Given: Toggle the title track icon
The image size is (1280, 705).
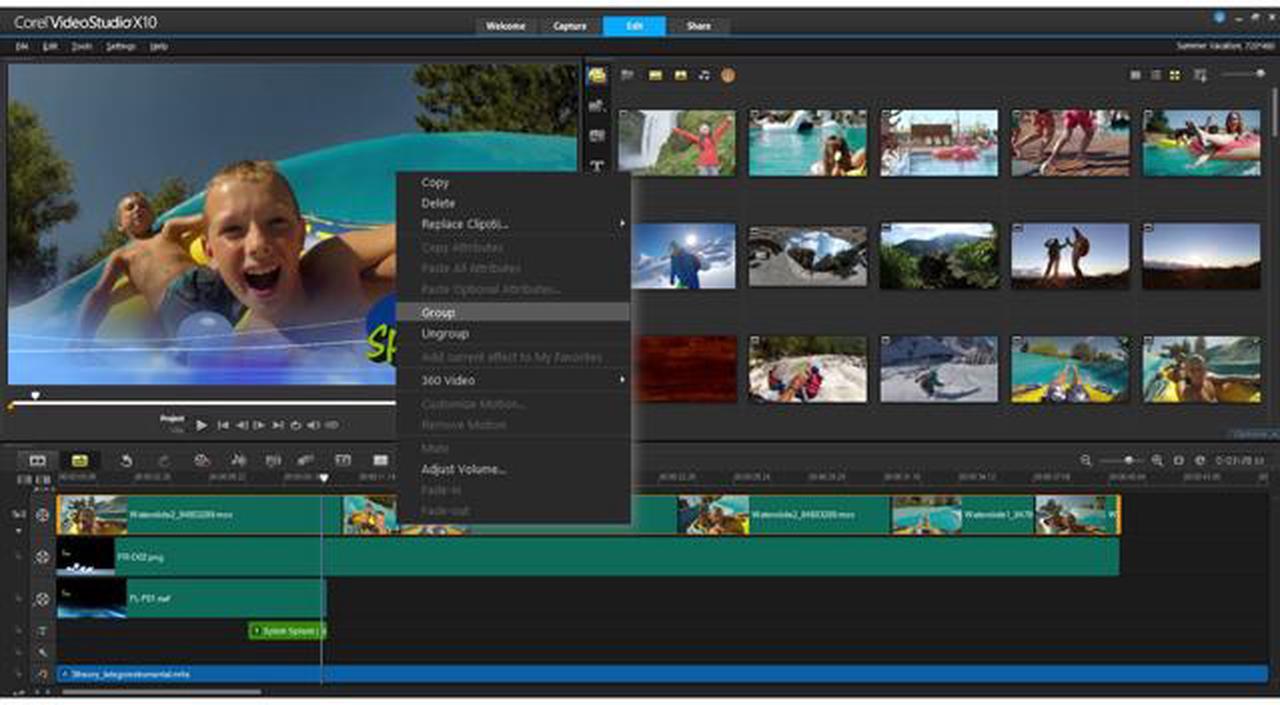Looking at the screenshot, I should pos(42,631).
